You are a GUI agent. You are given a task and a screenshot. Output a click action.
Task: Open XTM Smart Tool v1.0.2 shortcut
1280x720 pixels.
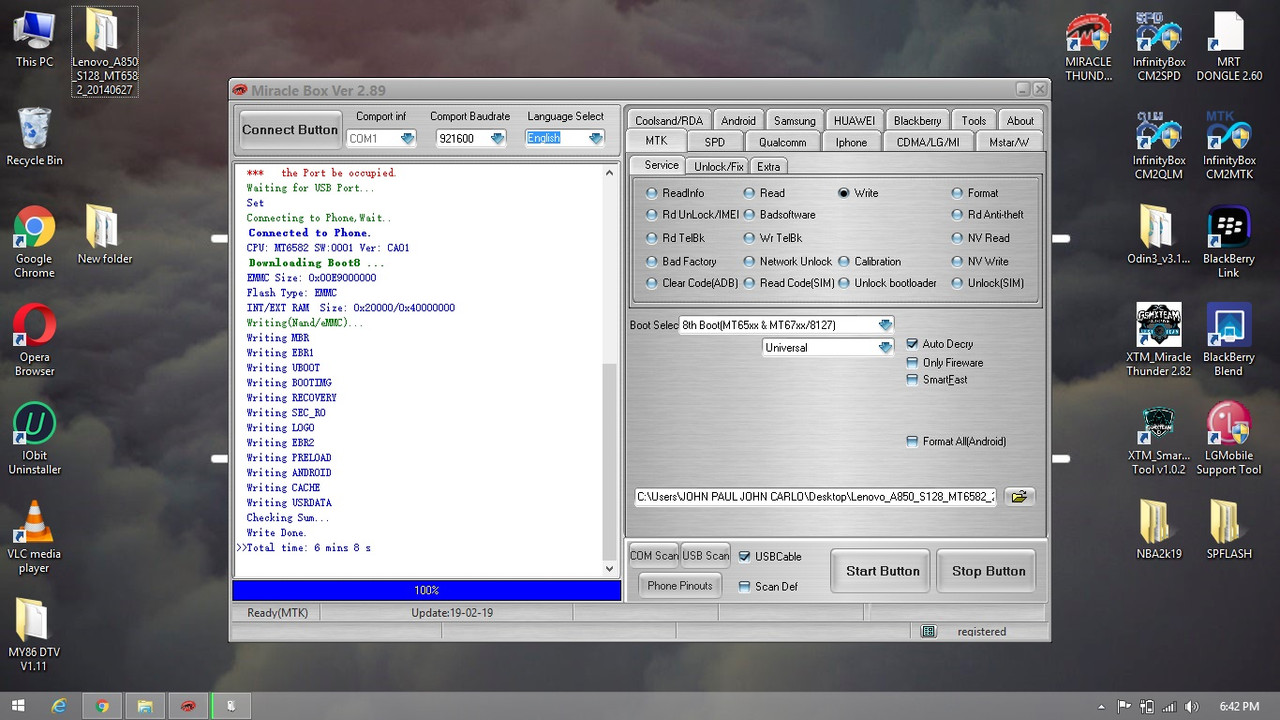(x=1159, y=439)
